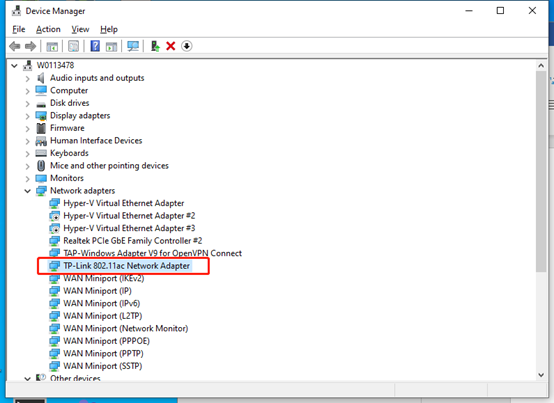The image size is (554, 403).
Task: Maximize the Device Manager window
Action: click(x=500, y=11)
